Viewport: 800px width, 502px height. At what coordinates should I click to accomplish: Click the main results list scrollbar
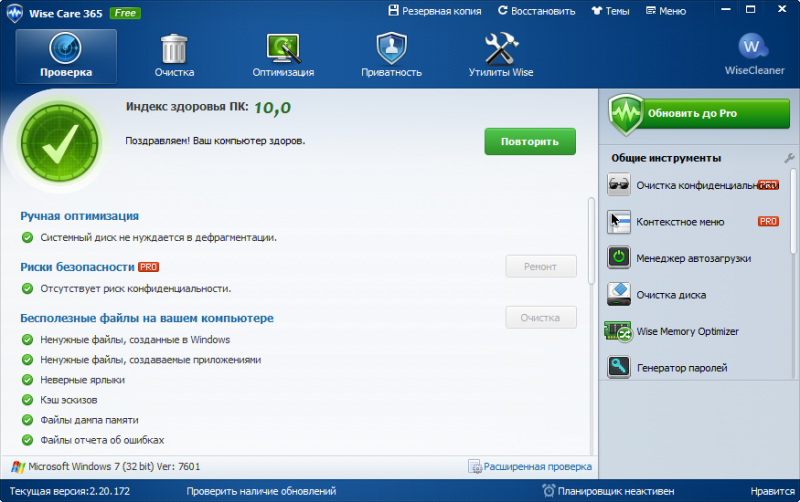[591, 241]
